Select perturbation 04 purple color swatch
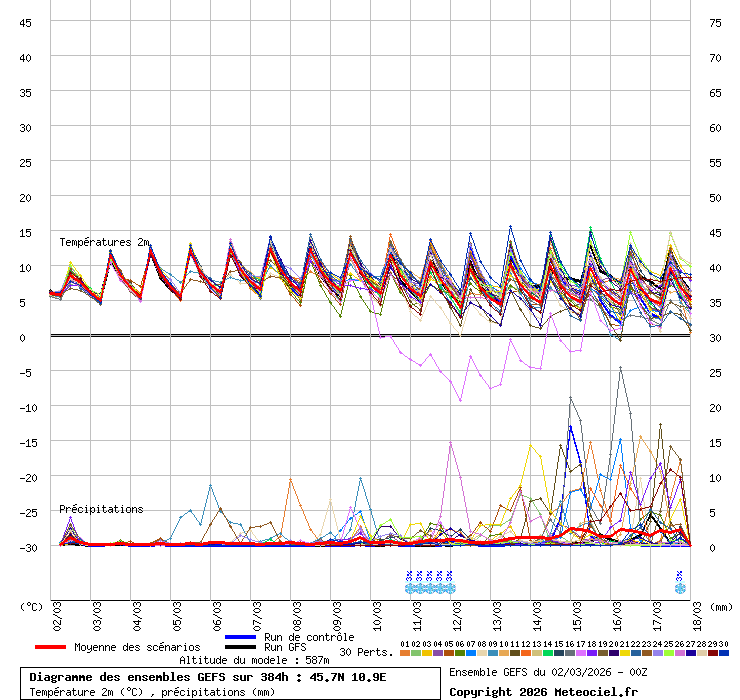 coord(438,653)
